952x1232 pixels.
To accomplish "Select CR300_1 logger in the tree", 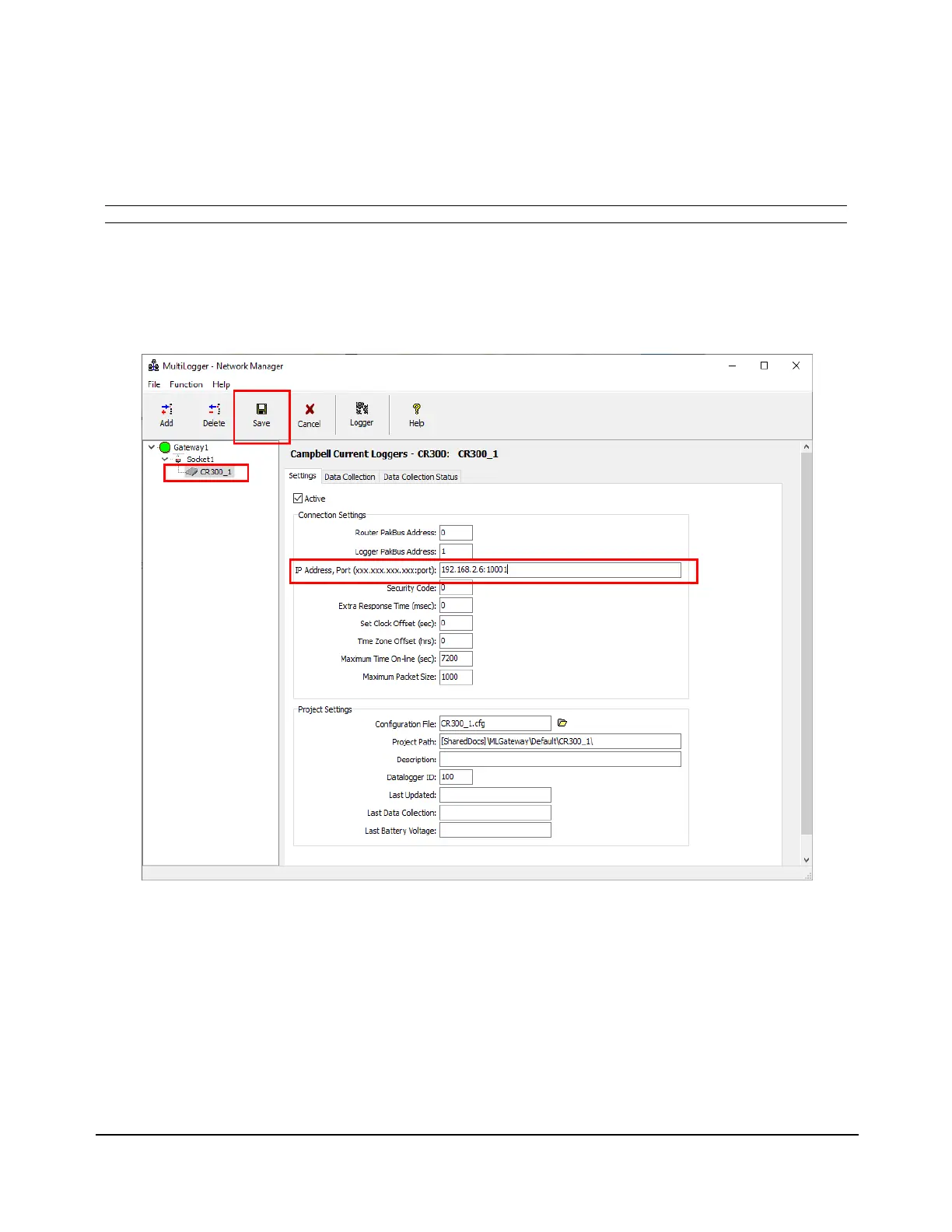I will [x=215, y=472].
